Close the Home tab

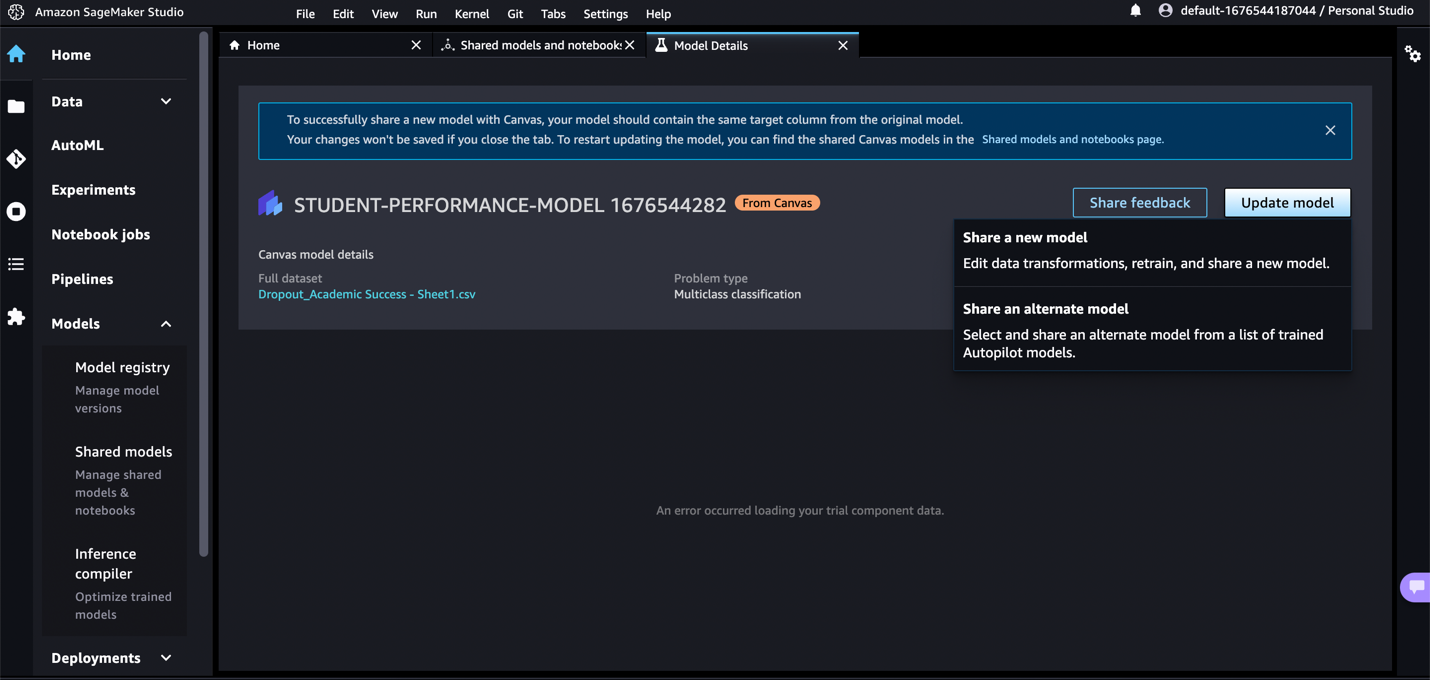pyautogui.click(x=416, y=45)
